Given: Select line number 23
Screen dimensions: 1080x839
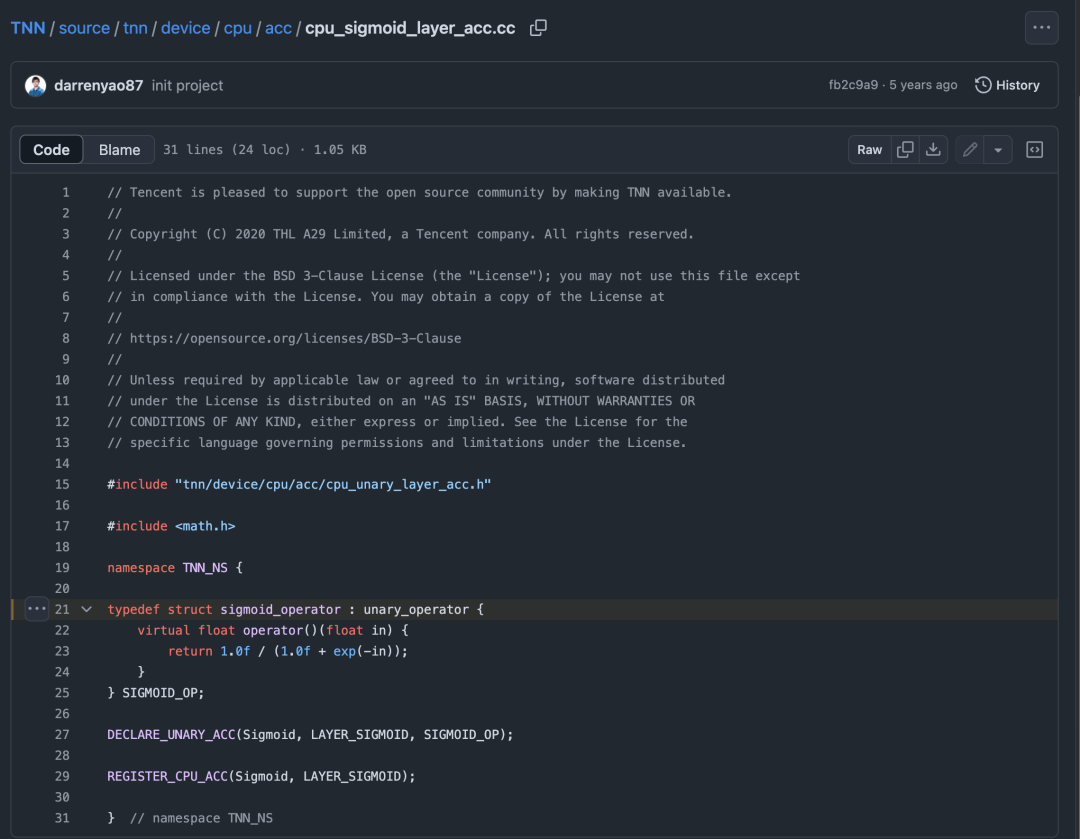Looking at the screenshot, I should coord(62,651).
